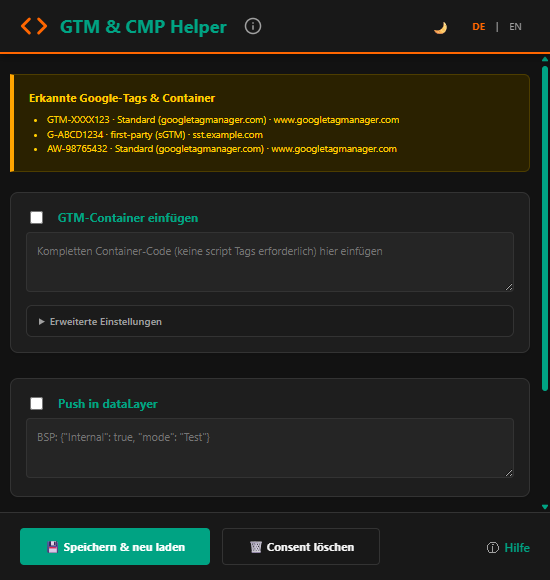Click the info icon beside Hilfe
Viewport: 550px width, 580px height.
click(x=493, y=548)
